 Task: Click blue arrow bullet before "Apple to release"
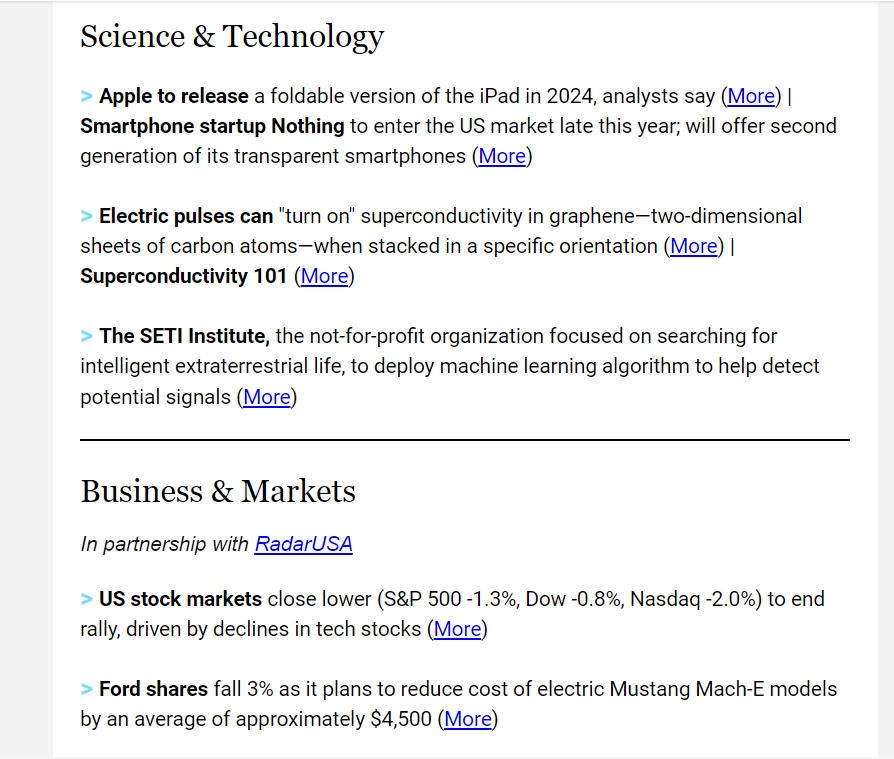click(87, 96)
